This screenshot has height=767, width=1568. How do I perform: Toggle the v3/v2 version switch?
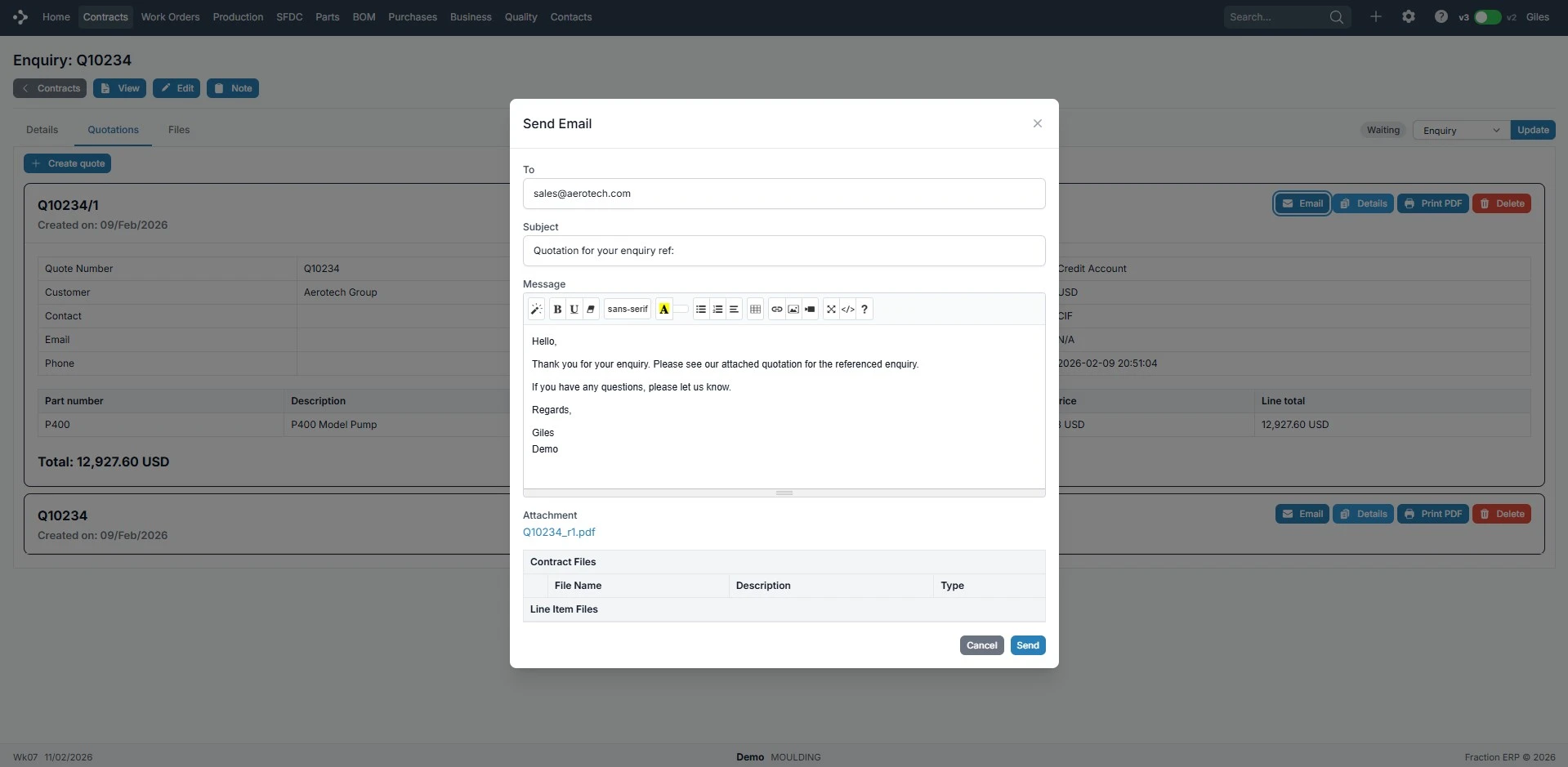1487,17
